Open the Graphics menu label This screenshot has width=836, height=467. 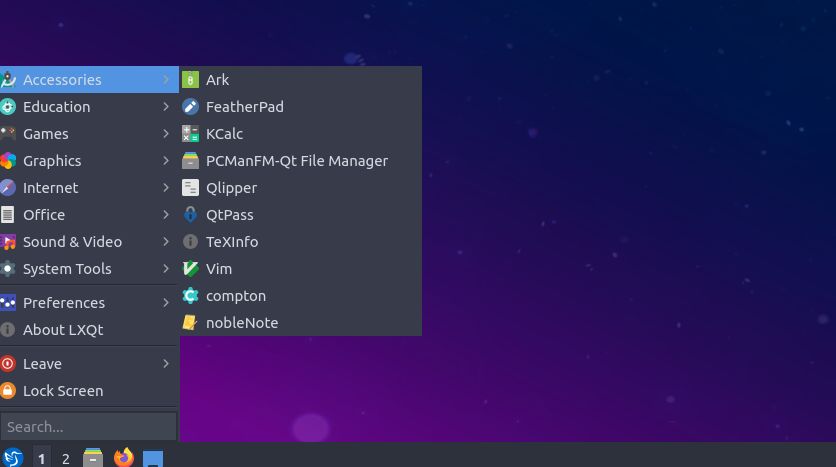[x=52, y=161]
